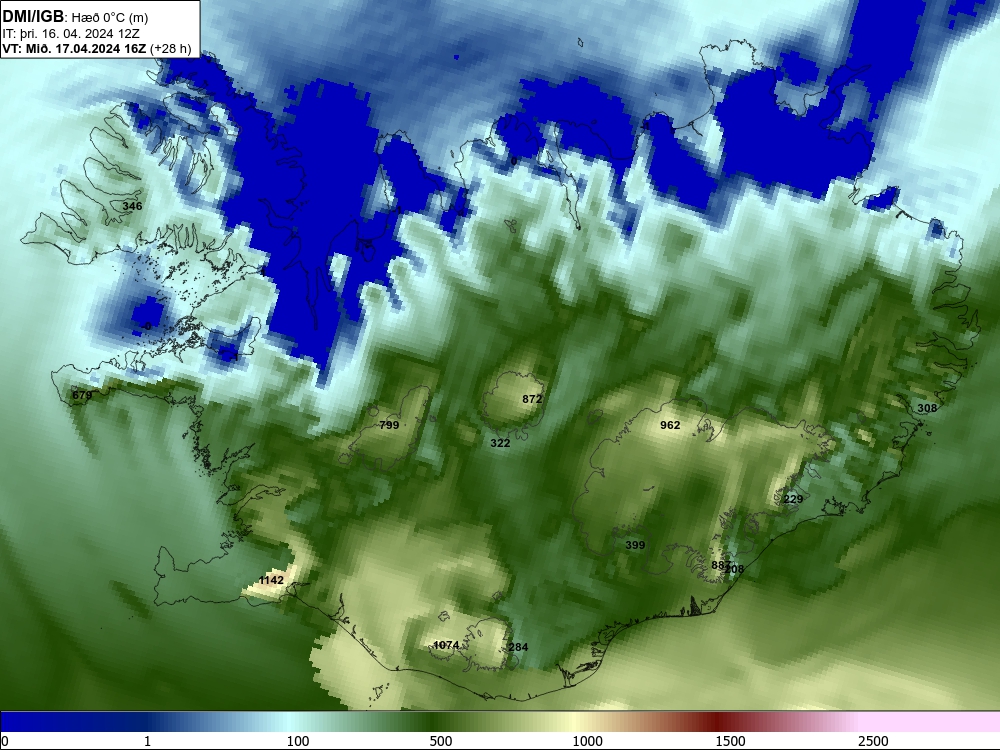Click the initial time 'IT: þri. 16. 04. 2024 12Z'

[x=71, y=34]
